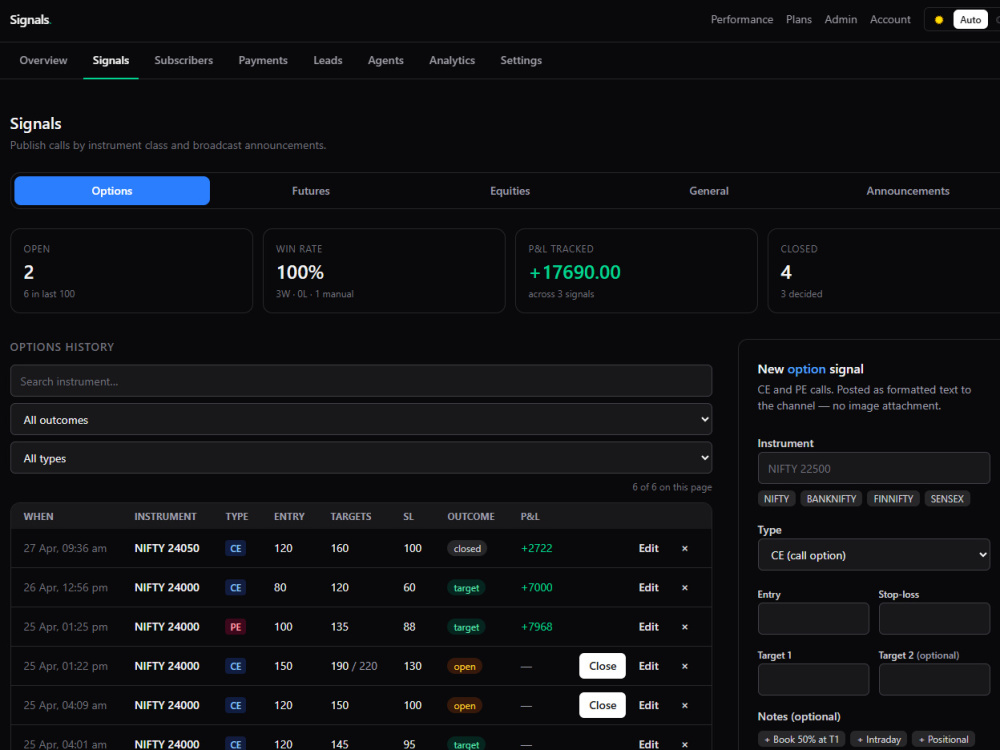Image resolution: width=1000 pixels, height=750 pixels.
Task: Edit the 25 Apr 01:22 pm signal
Action: 649,666
